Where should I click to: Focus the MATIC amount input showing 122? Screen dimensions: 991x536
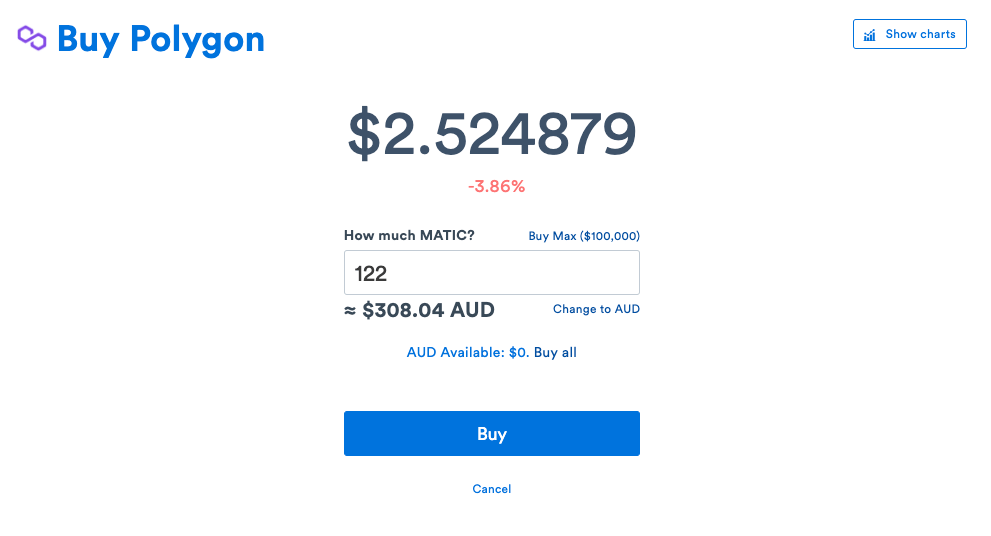(x=492, y=272)
